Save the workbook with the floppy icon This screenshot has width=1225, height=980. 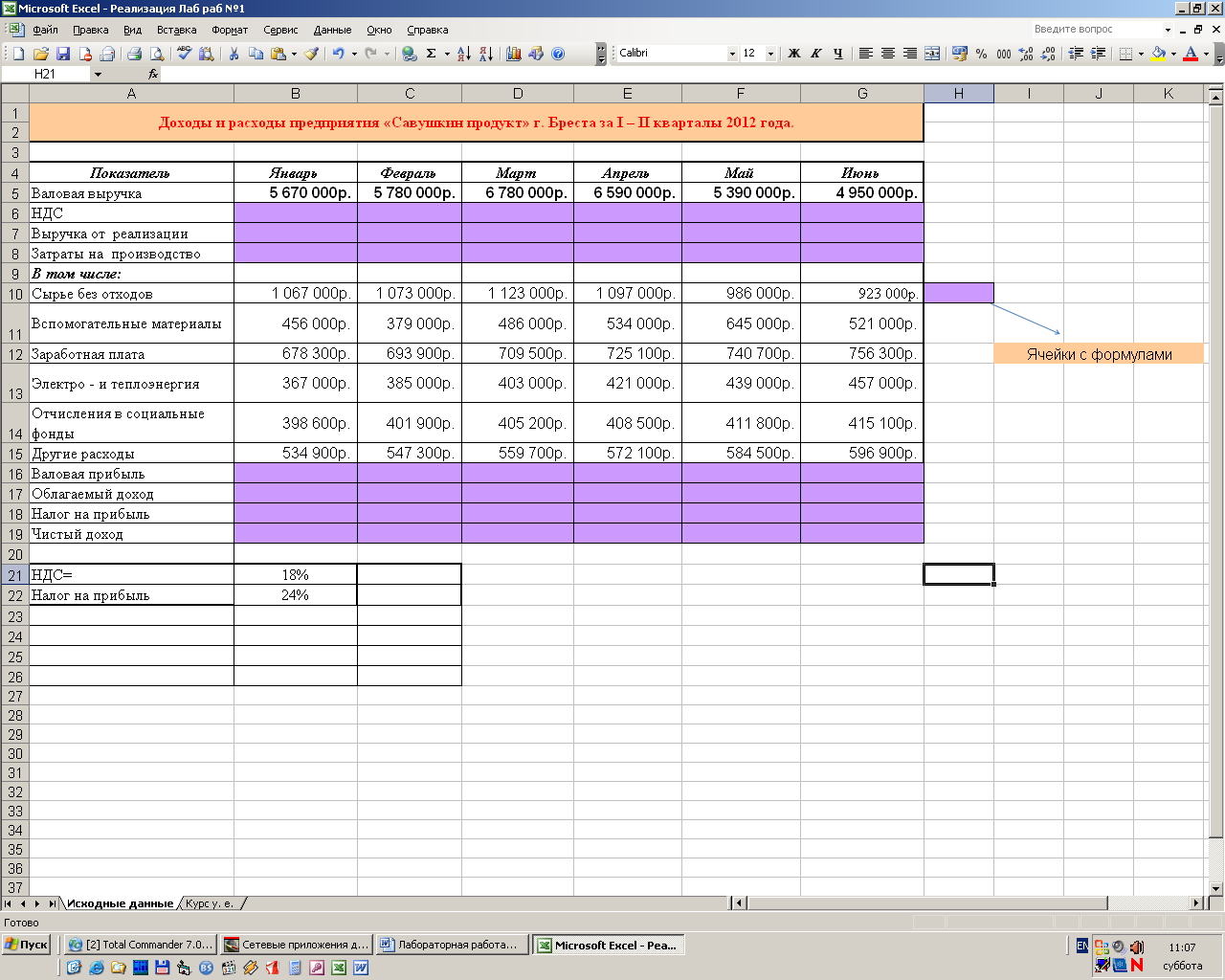63,54
